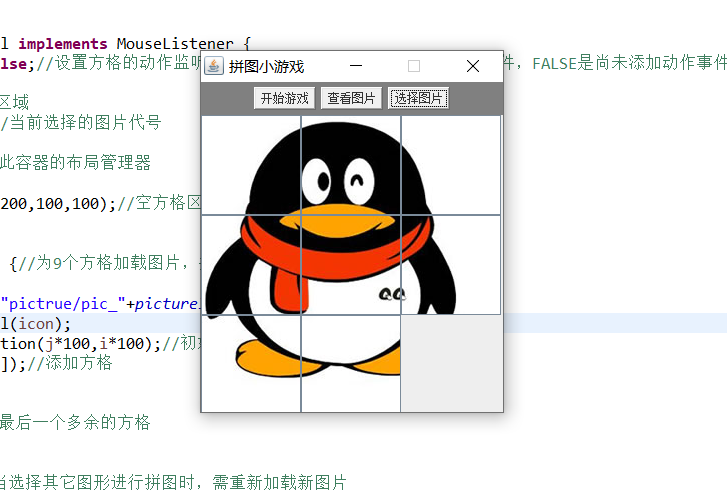The width and height of the screenshot is (727, 490).
Task: Click the 拼图小游戏 window title text
Action: pyautogui.click(x=266, y=66)
